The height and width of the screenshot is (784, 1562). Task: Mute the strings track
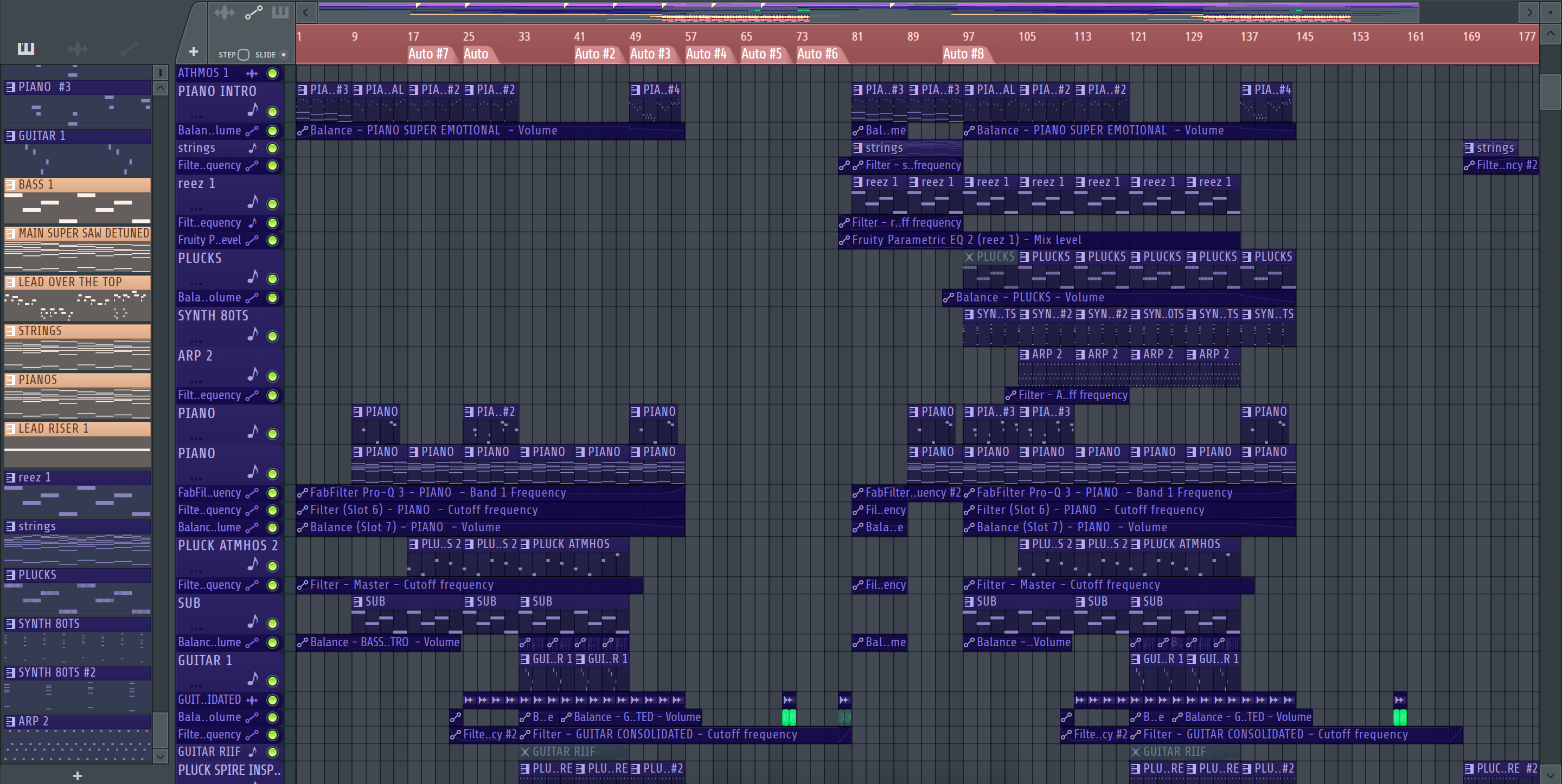point(273,148)
